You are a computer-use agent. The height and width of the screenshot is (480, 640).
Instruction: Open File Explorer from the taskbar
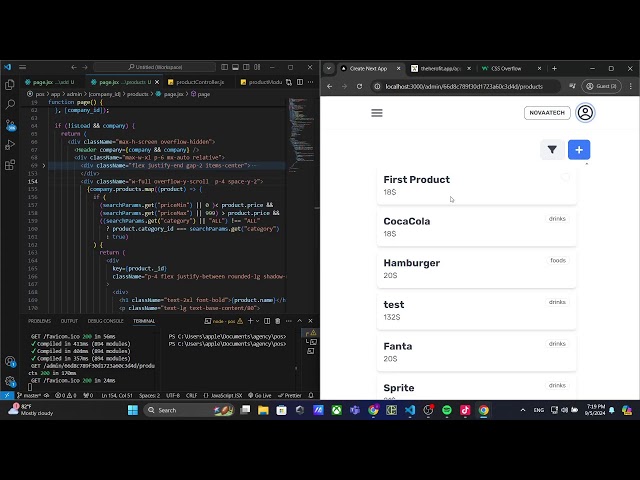[x=263, y=410]
